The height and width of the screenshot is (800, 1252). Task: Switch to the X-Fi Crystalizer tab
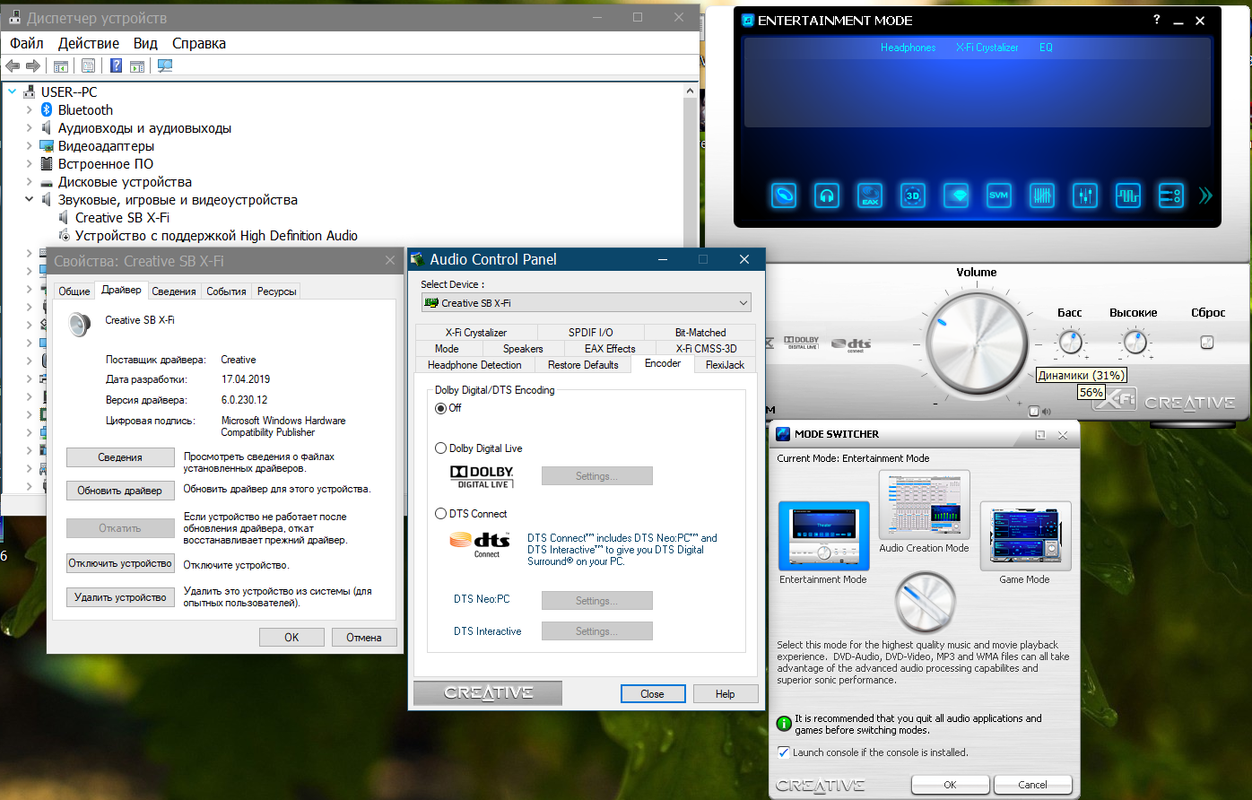coord(476,332)
